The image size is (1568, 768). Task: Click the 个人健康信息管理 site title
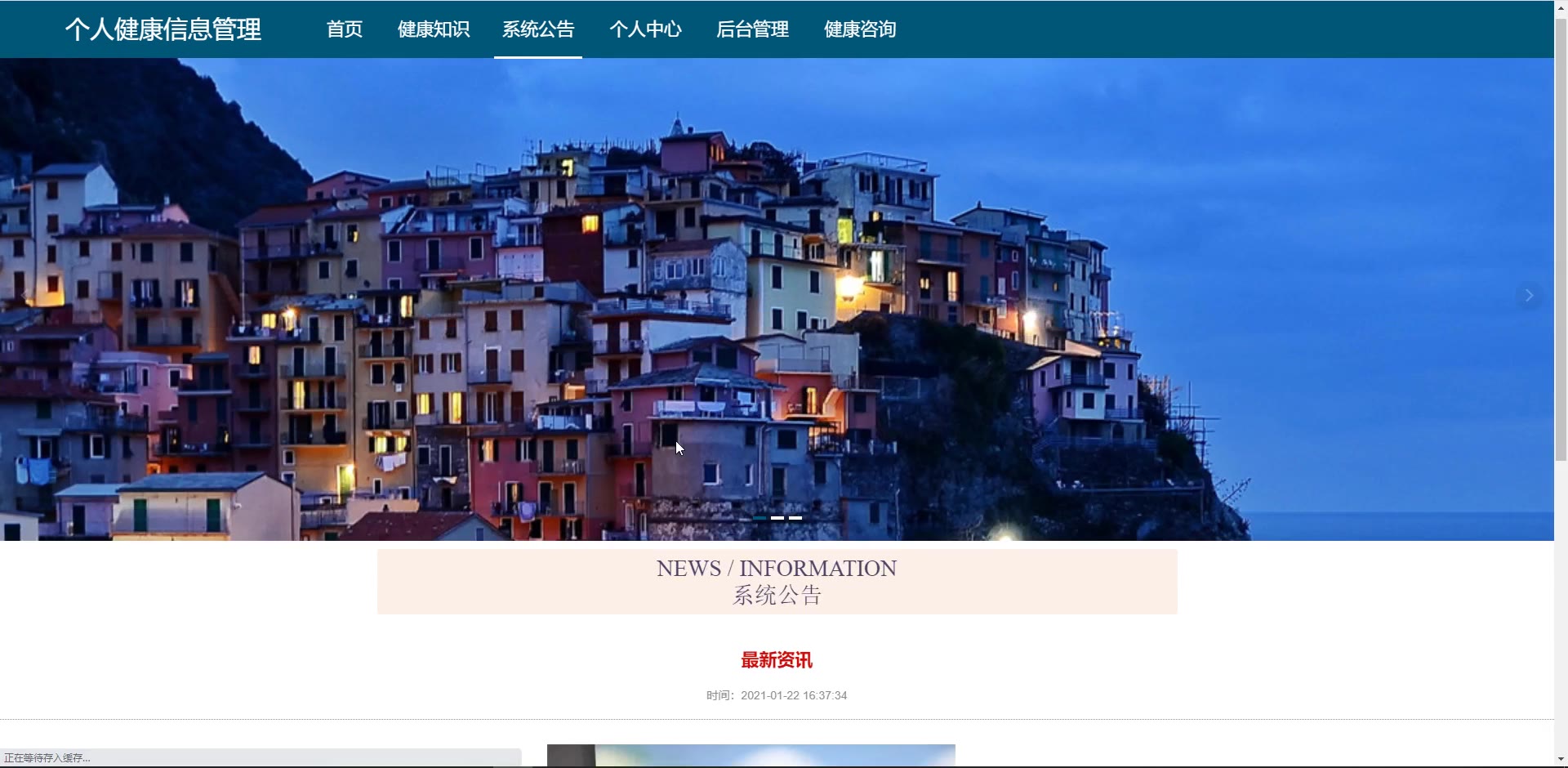163,29
